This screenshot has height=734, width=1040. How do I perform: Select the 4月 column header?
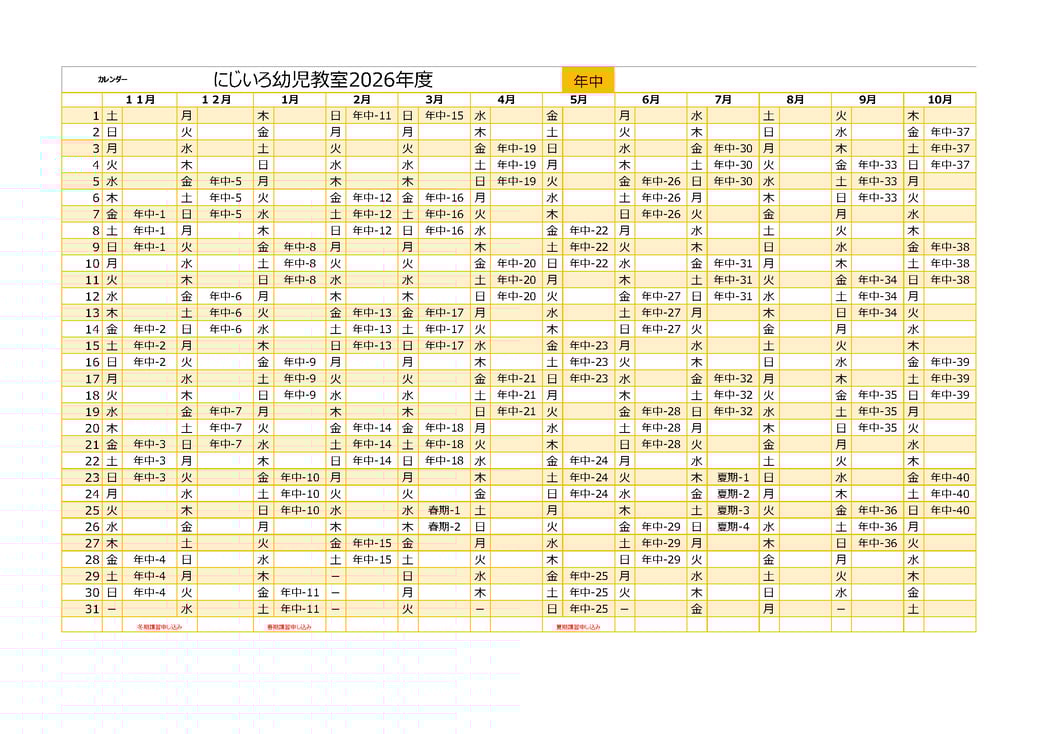(x=507, y=99)
